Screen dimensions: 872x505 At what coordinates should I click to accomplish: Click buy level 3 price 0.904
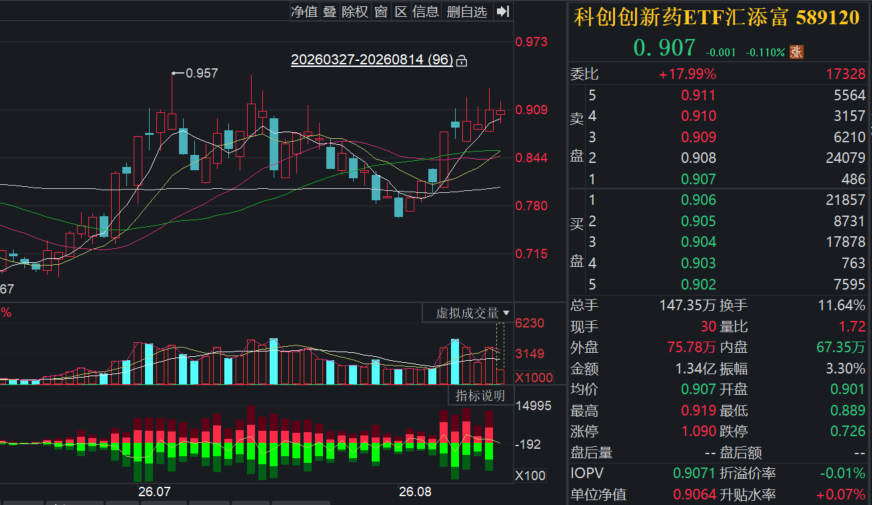point(698,242)
